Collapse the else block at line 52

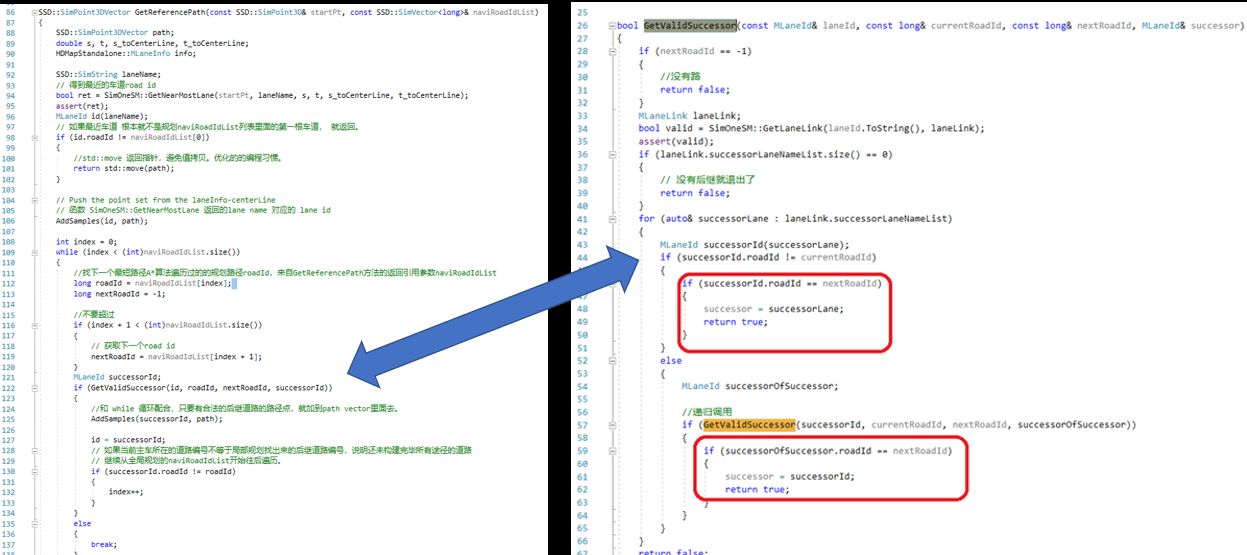(612, 360)
